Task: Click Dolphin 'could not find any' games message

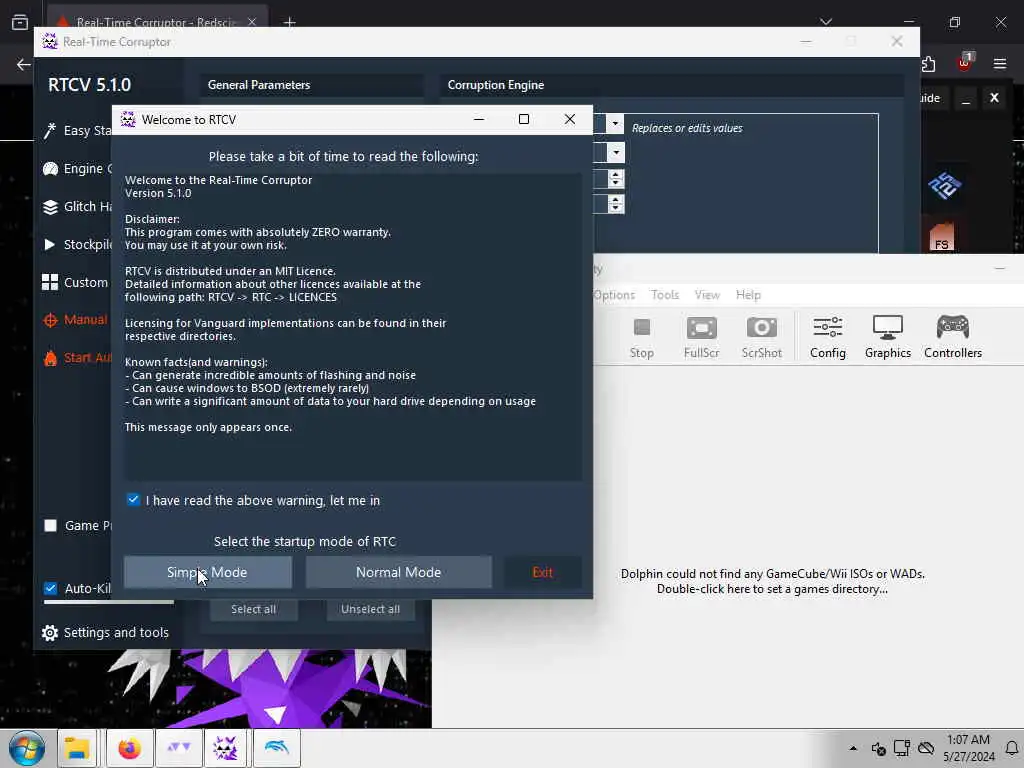Action: tap(773, 581)
